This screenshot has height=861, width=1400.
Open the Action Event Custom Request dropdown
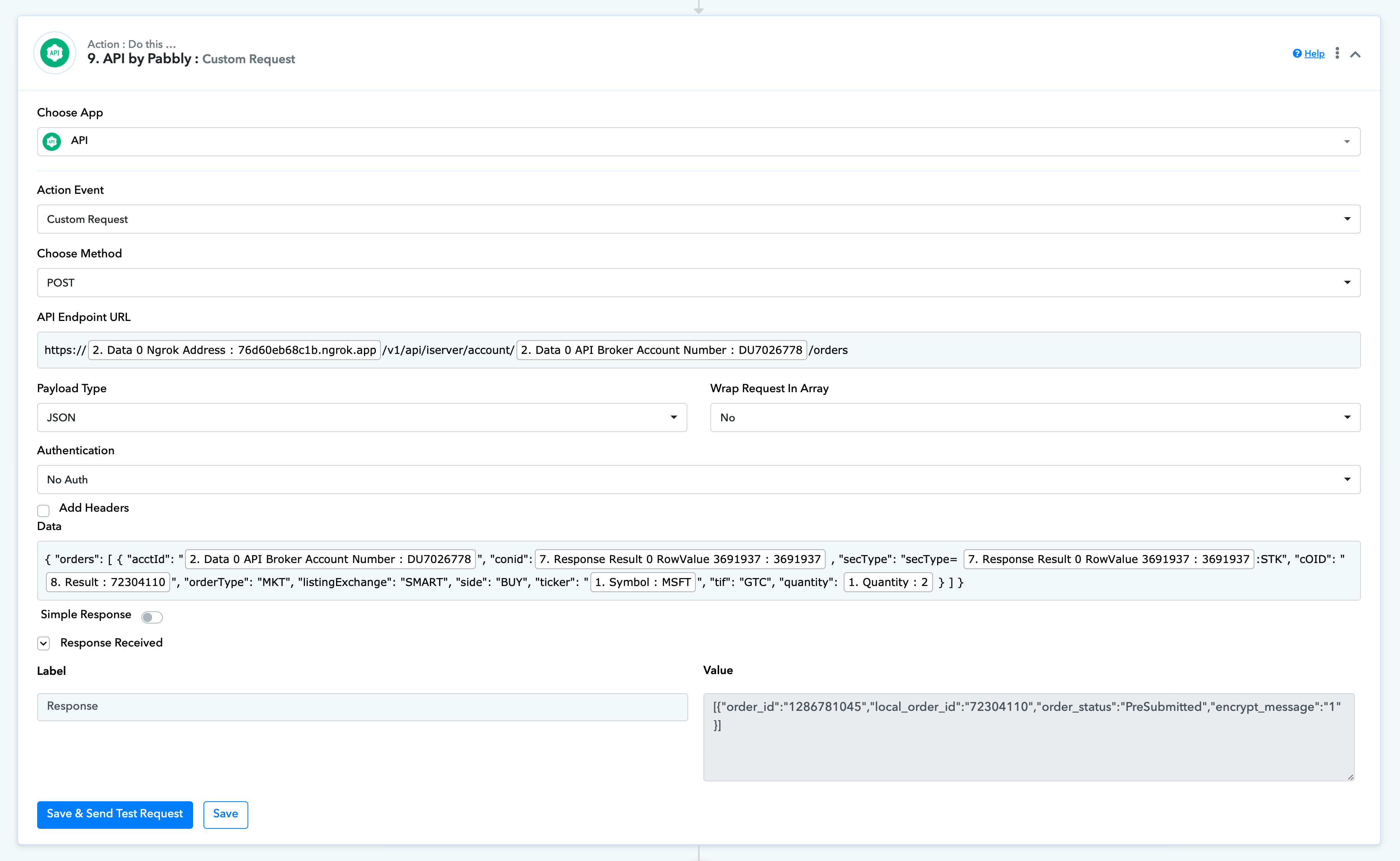point(698,219)
